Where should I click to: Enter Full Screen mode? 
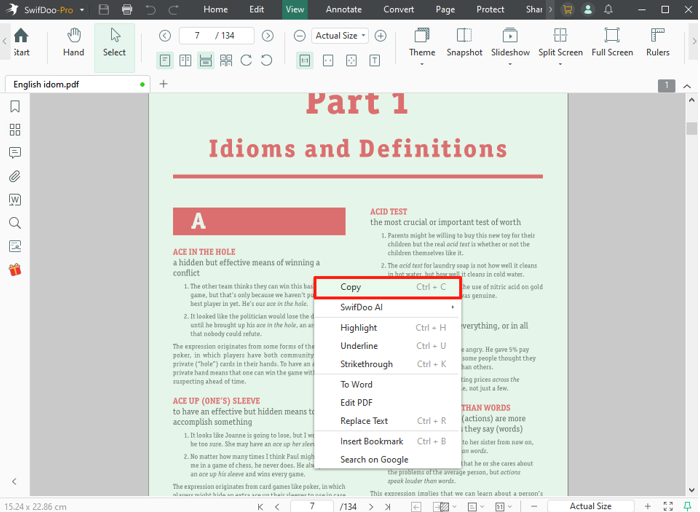(612, 42)
